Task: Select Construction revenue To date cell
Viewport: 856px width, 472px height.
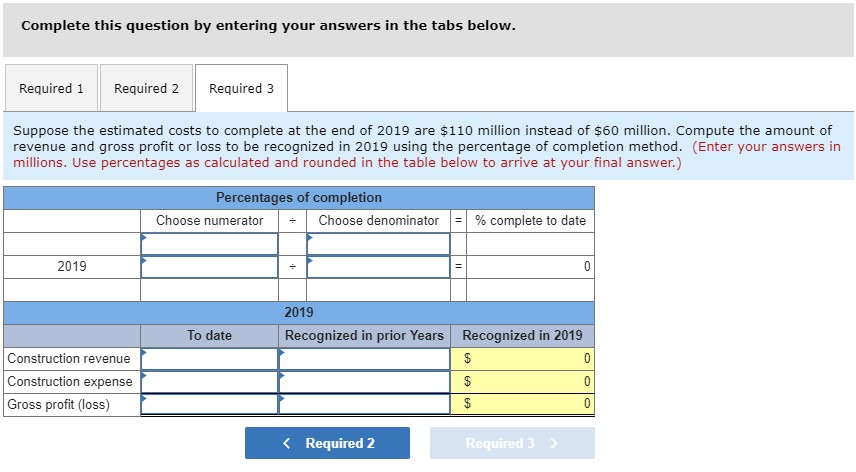Action: 209,359
